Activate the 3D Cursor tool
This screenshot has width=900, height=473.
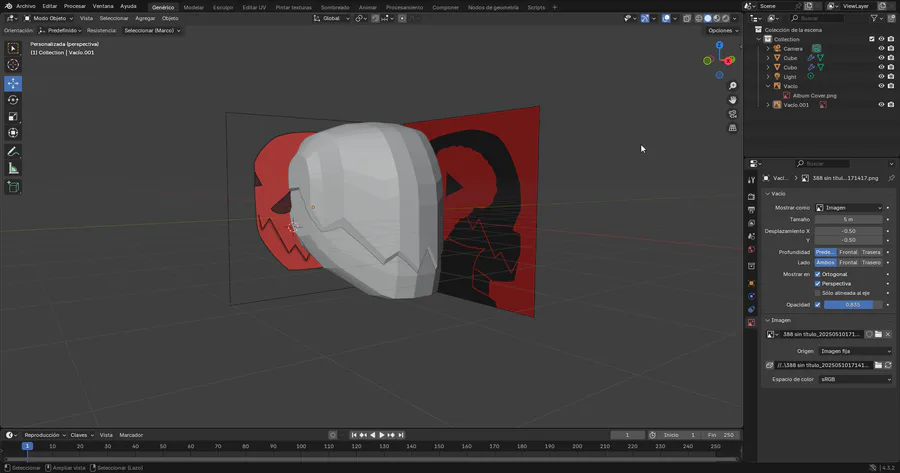point(13,65)
